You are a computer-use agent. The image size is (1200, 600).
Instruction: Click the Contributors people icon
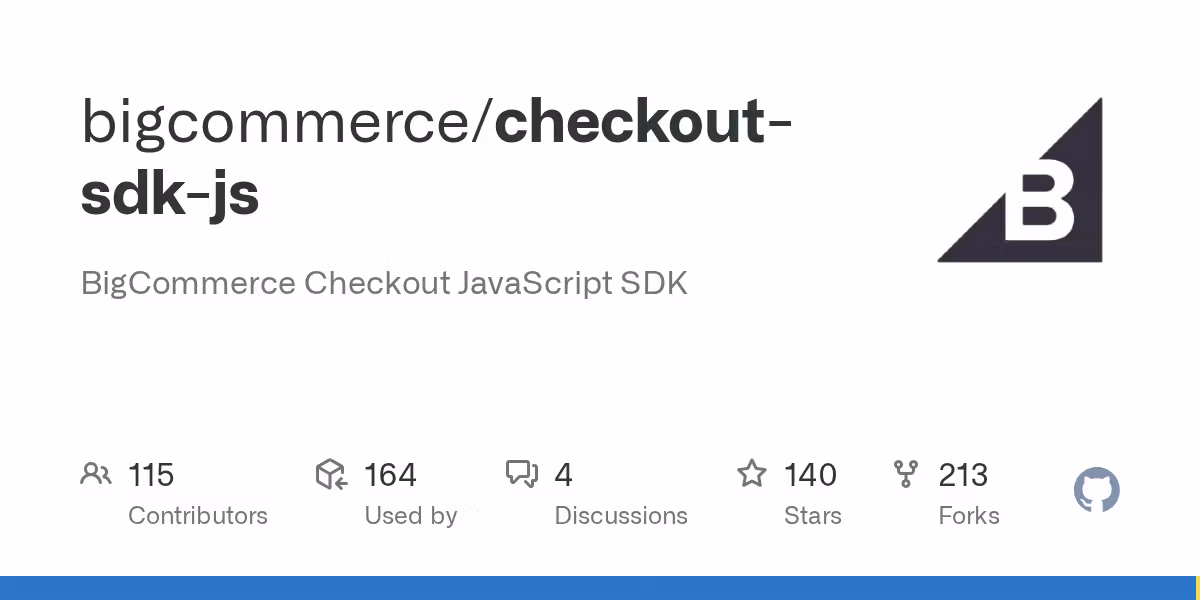point(96,474)
